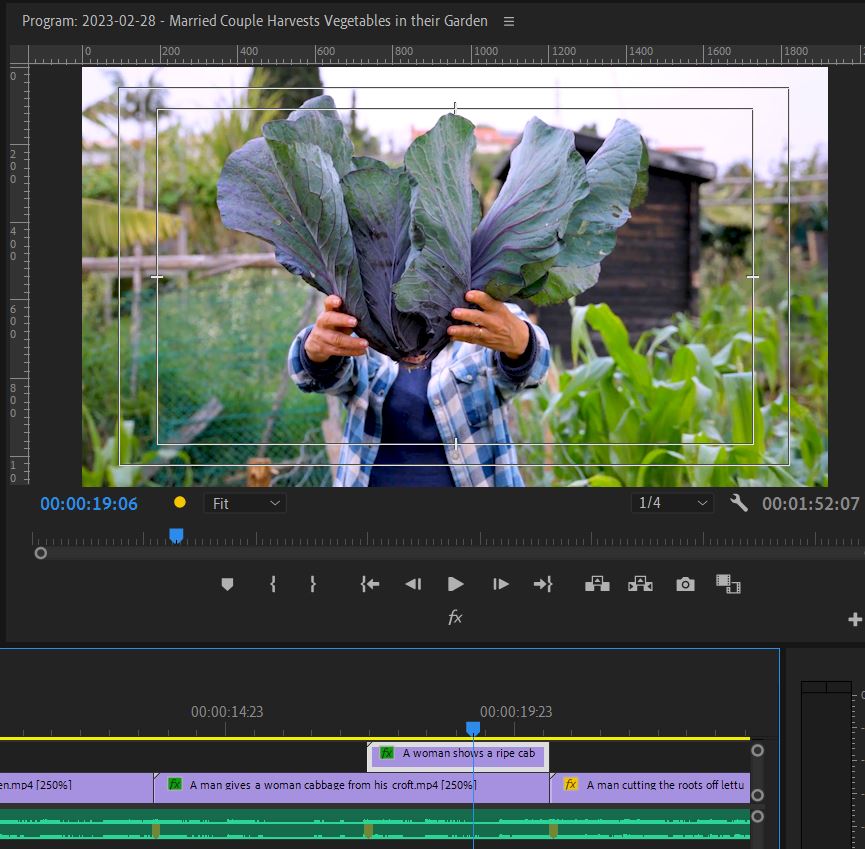Screen dimensions: 865x849
Task: Export a frame with the camera icon
Action: click(x=685, y=584)
